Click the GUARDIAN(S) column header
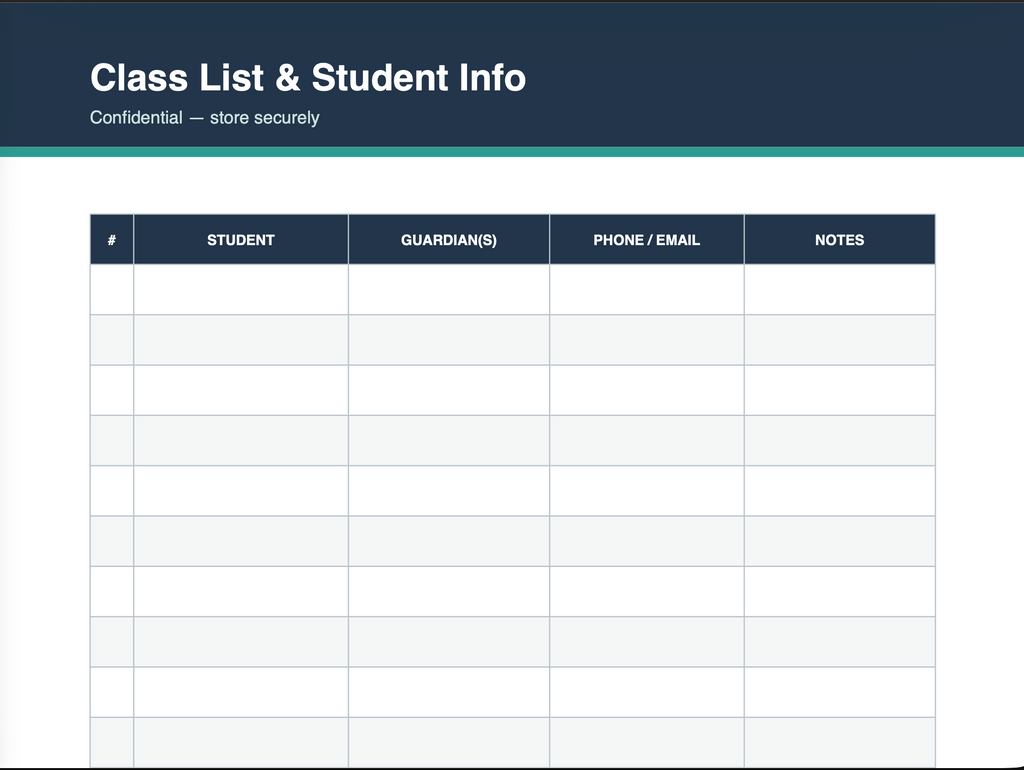1024x770 pixels. tap(449, 240)
